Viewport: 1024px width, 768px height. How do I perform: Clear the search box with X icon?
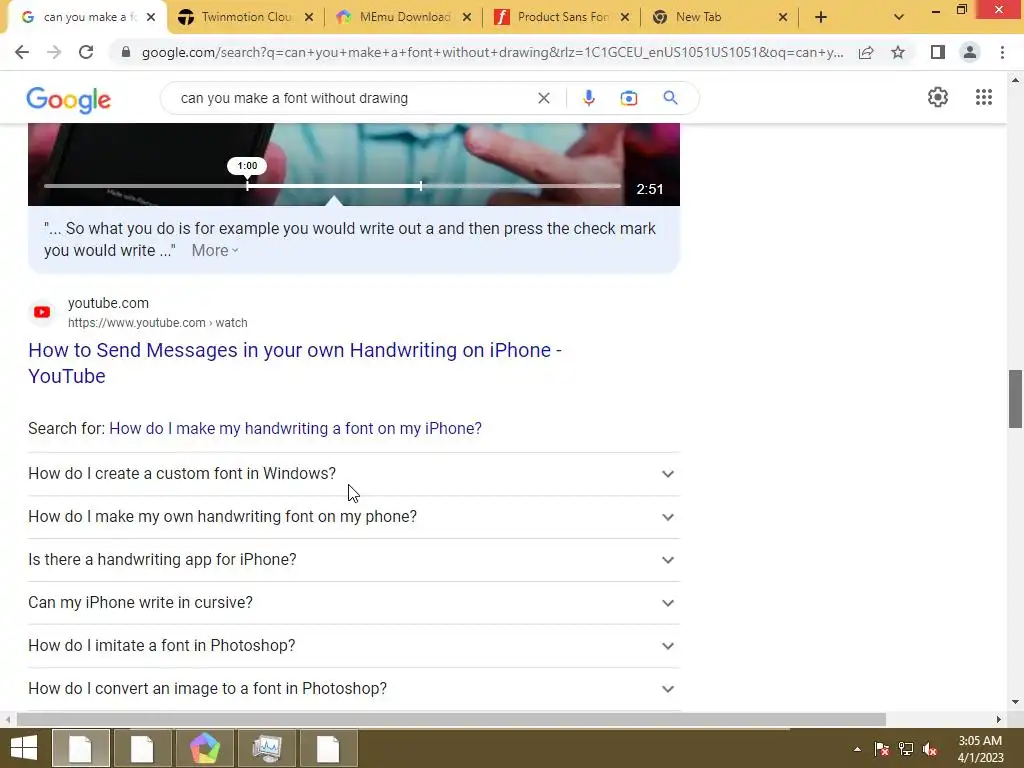click(x=543, y=98)
